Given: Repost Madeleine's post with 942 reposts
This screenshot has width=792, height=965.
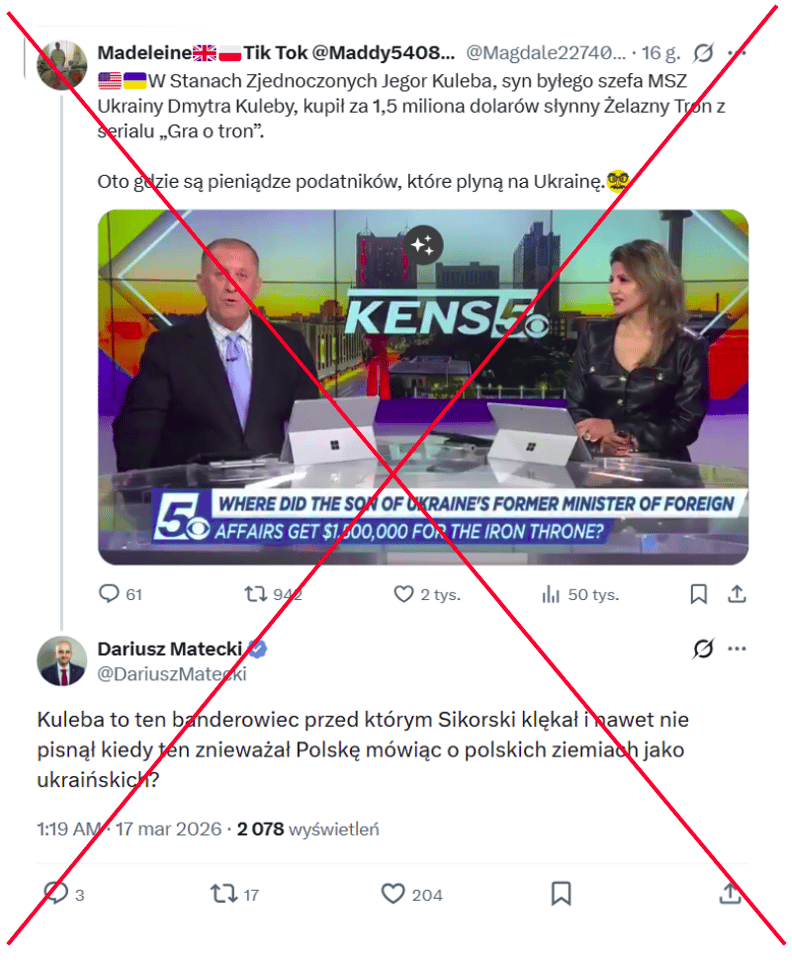Looking at the screenshot, I should point(273,595).
